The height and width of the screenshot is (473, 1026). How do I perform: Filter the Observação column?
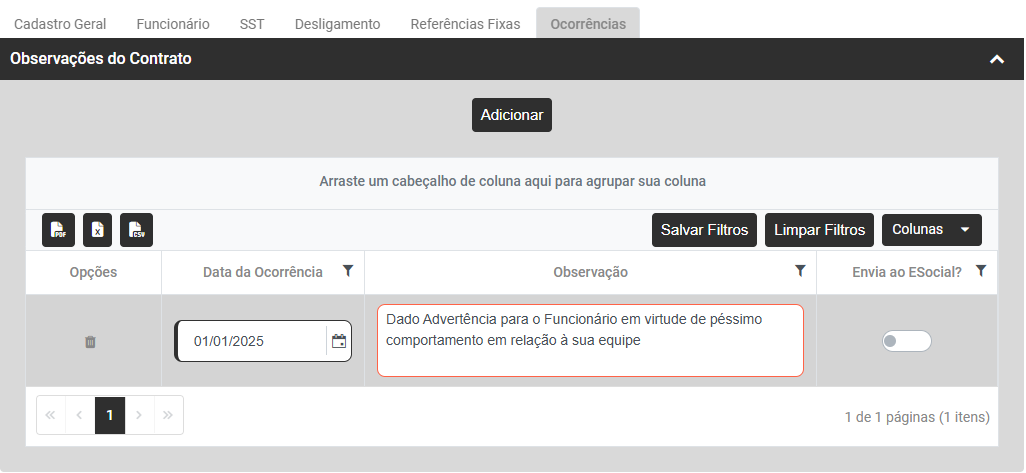[800, 271]
